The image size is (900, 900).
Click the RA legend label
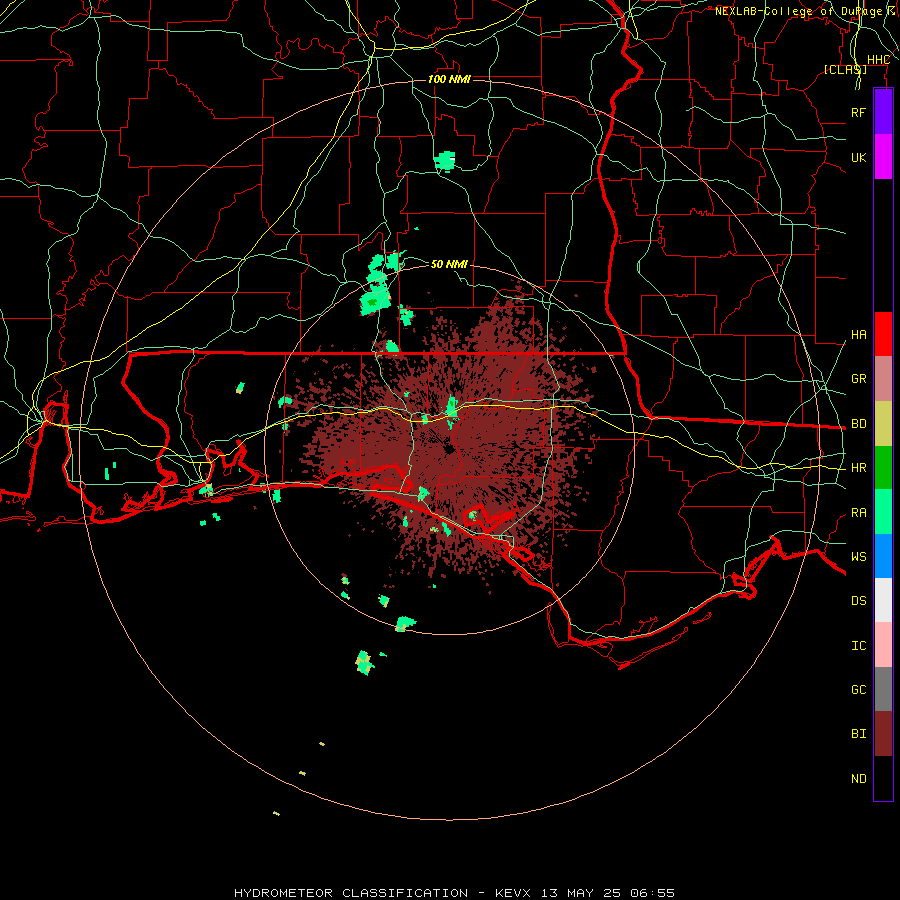(x=858, y=513)
